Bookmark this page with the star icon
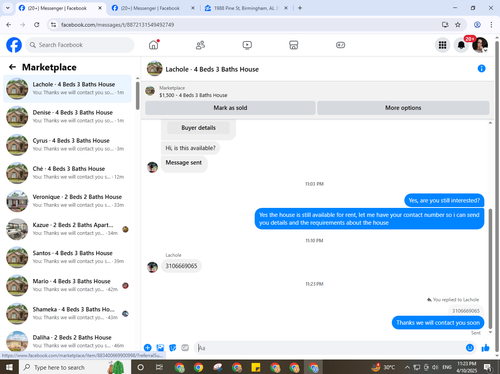This screenshot has height=374, width=500. pos(458,25)
